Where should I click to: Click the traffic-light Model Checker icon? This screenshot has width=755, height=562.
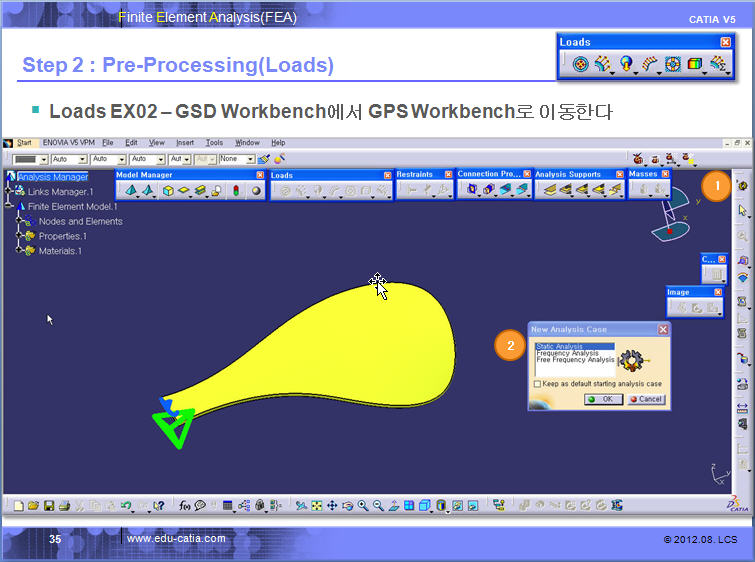coord(236,189)
